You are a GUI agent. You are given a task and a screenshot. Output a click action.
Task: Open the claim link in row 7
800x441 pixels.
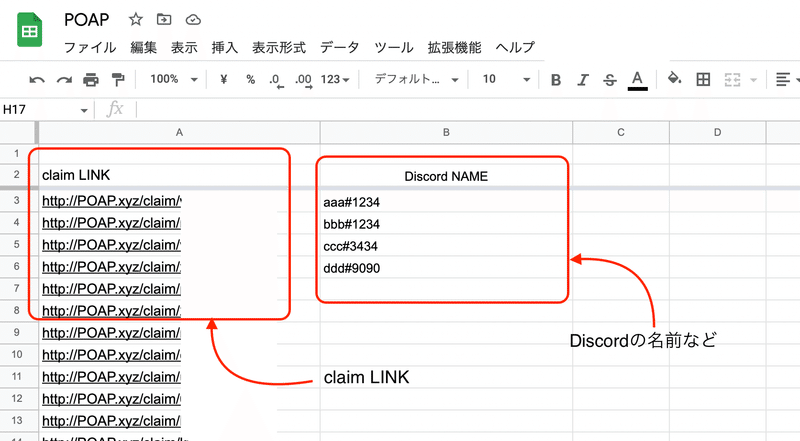pyautogui.click(x=111, y=289)
